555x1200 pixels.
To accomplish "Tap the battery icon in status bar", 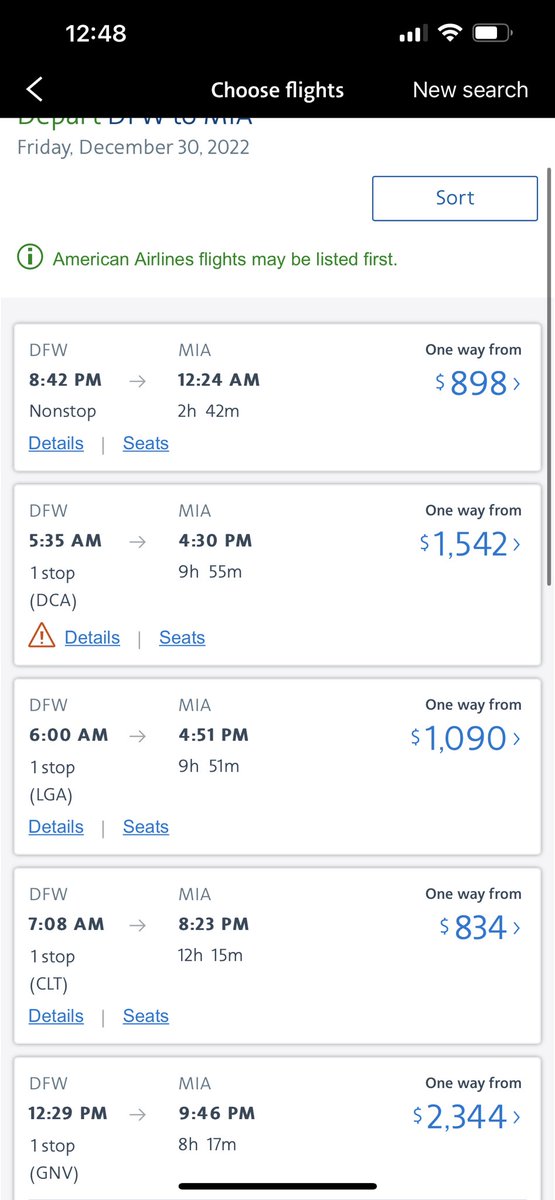I will [x=492, y=33].
